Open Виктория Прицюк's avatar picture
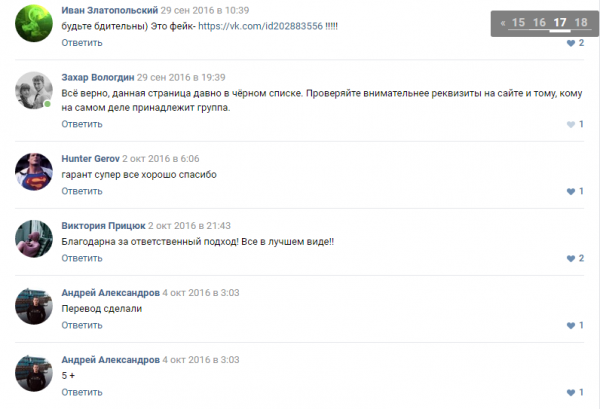 34,239
